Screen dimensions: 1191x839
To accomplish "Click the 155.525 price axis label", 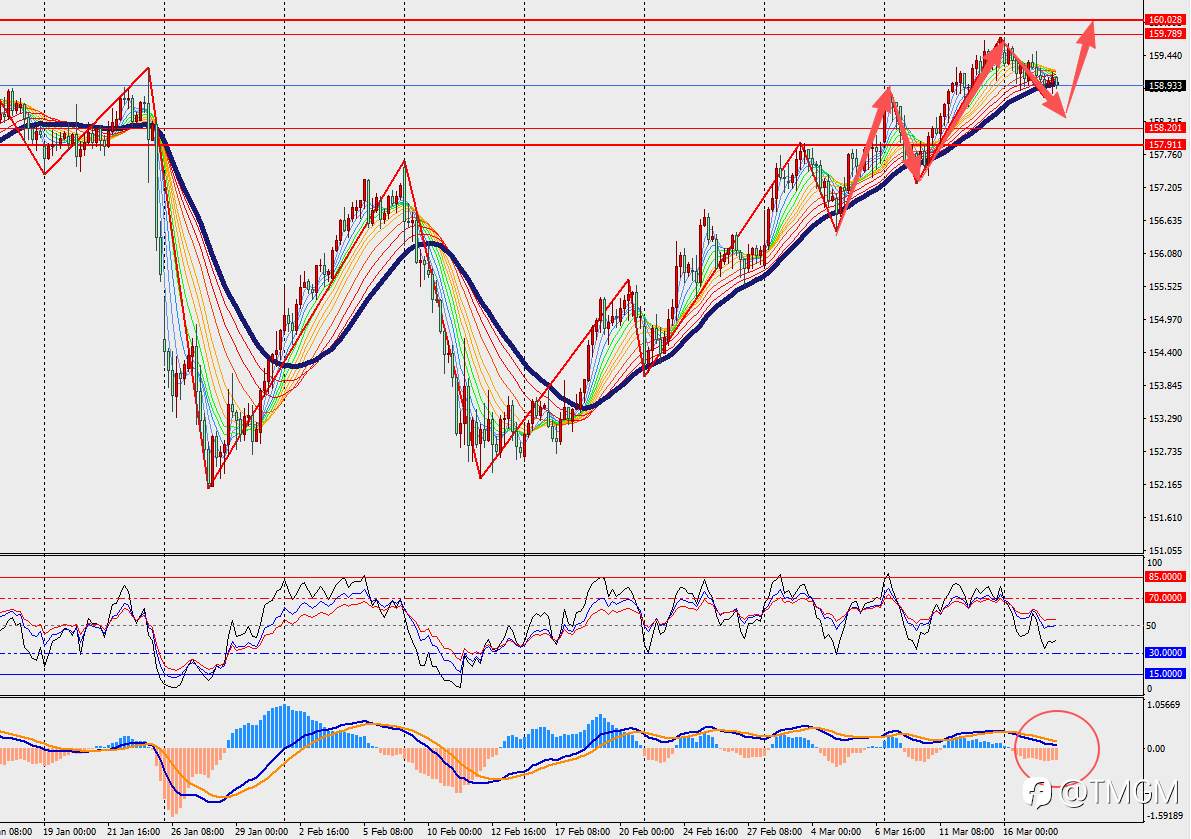I will pos(1166,286).
